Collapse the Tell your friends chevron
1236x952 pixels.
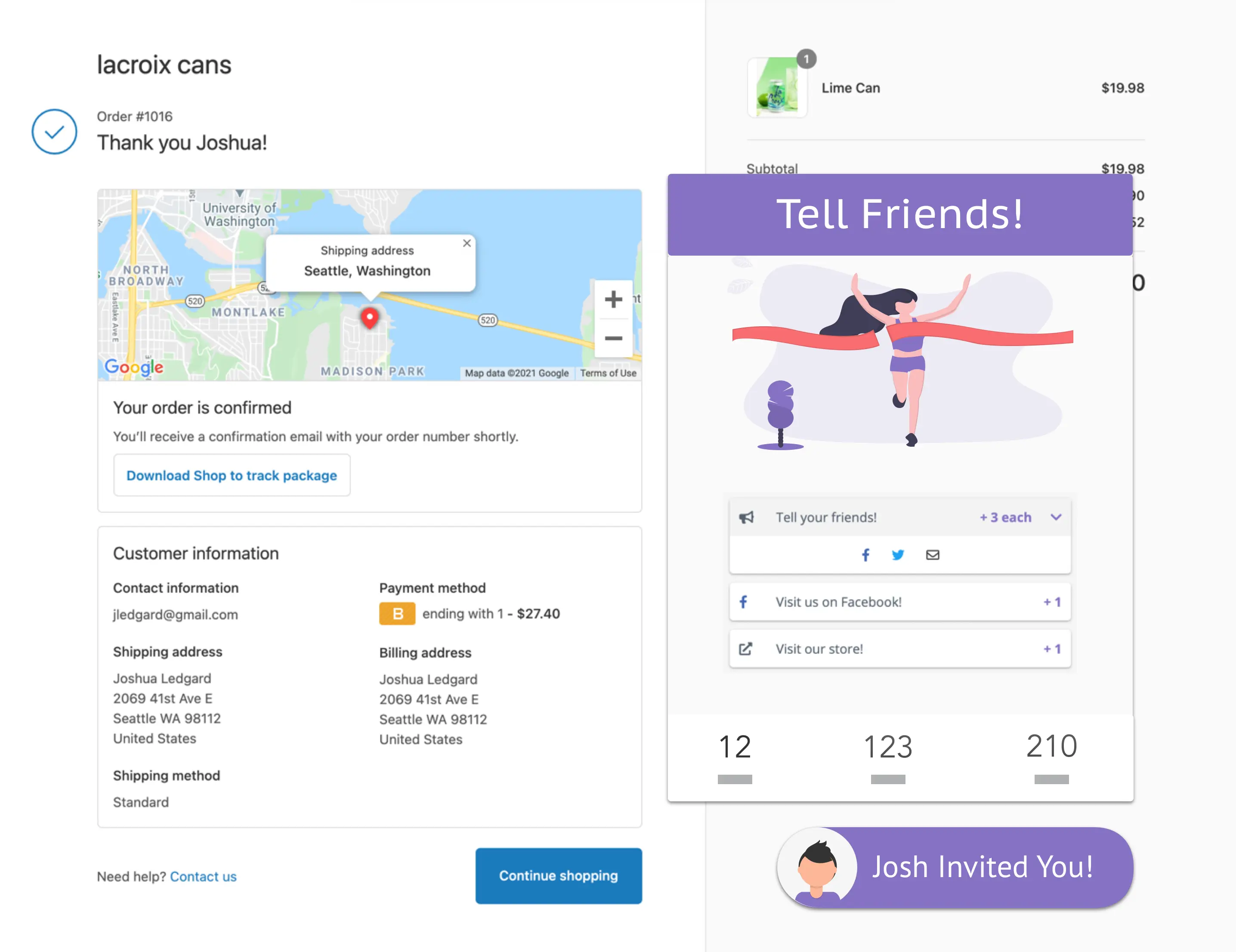(x=1056, y=517)
